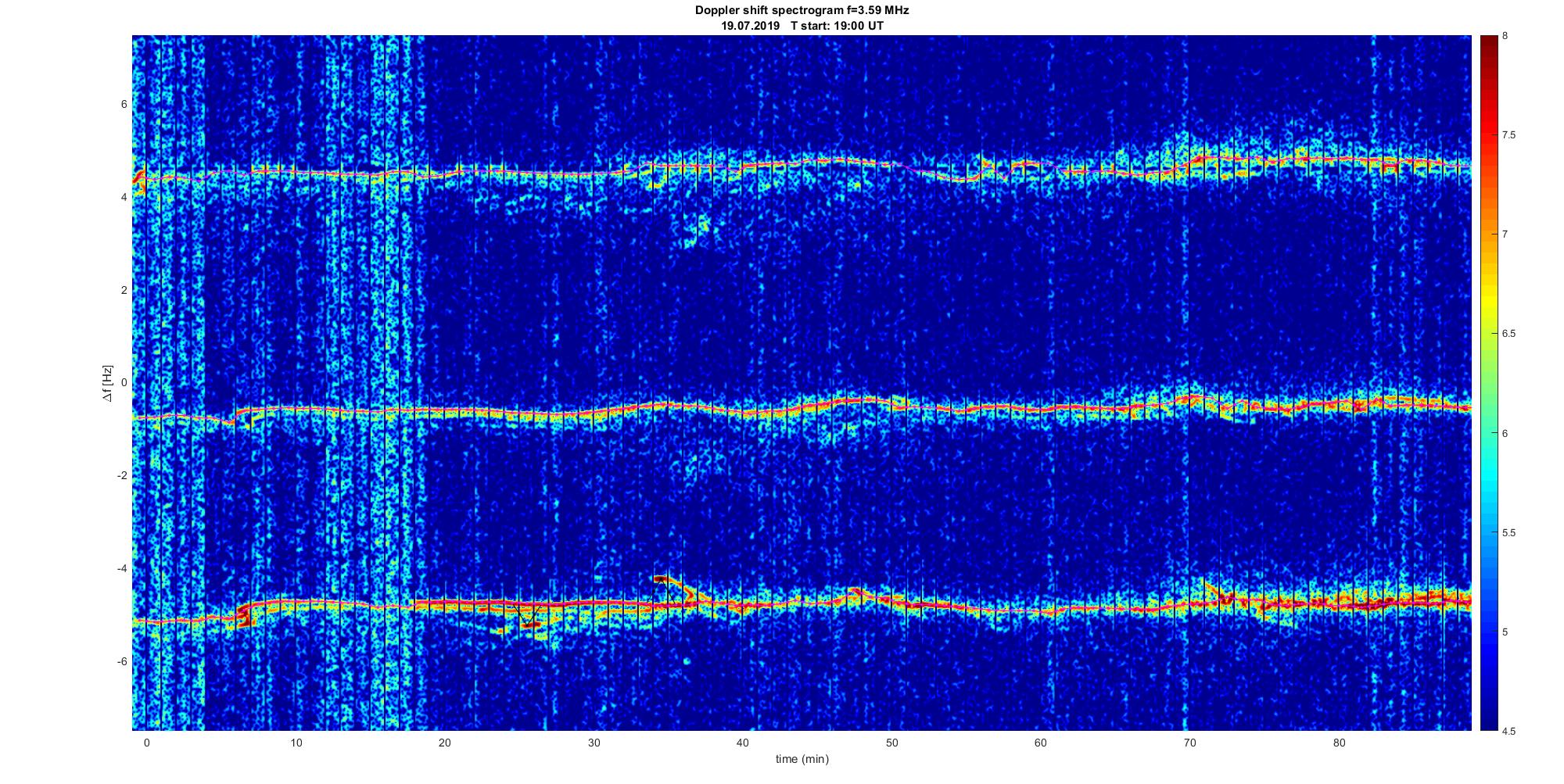Click the x-axis tick label '0'

pyautogui.click(x=146, y=743)
